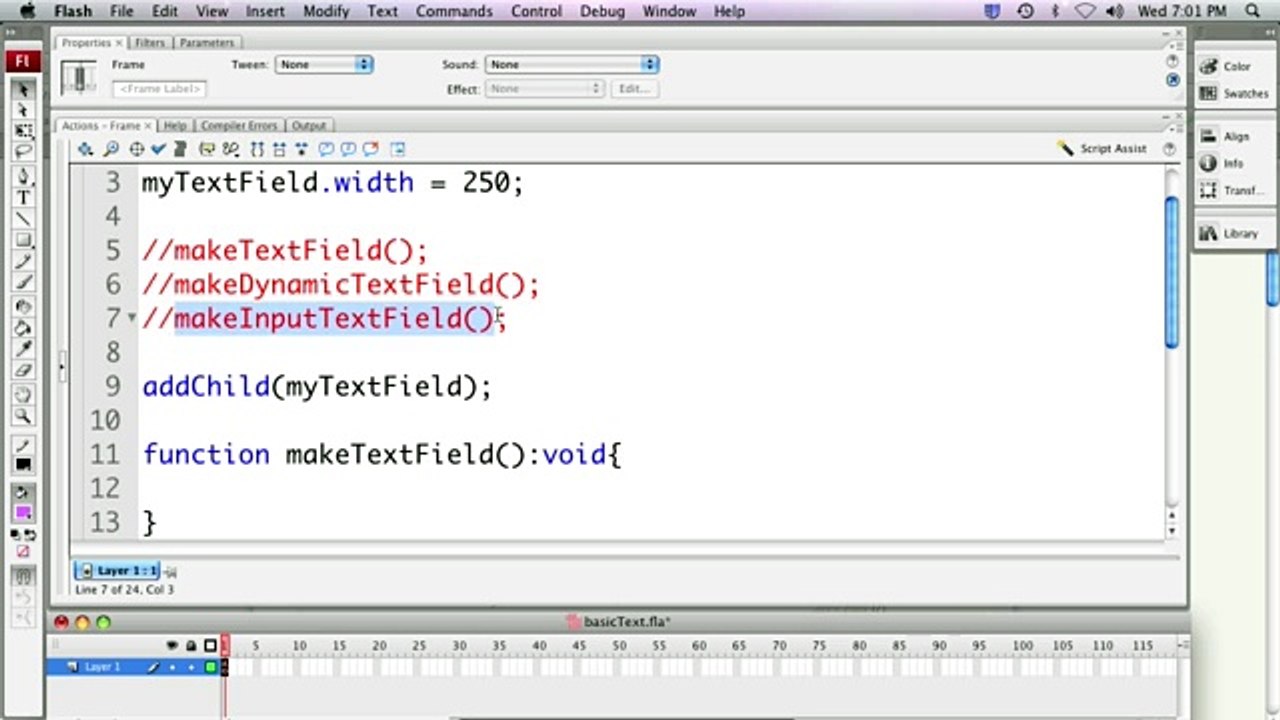Select the Selection arrow tool
Viewport: 1280px width, 720px height.
tap(23, 89)
